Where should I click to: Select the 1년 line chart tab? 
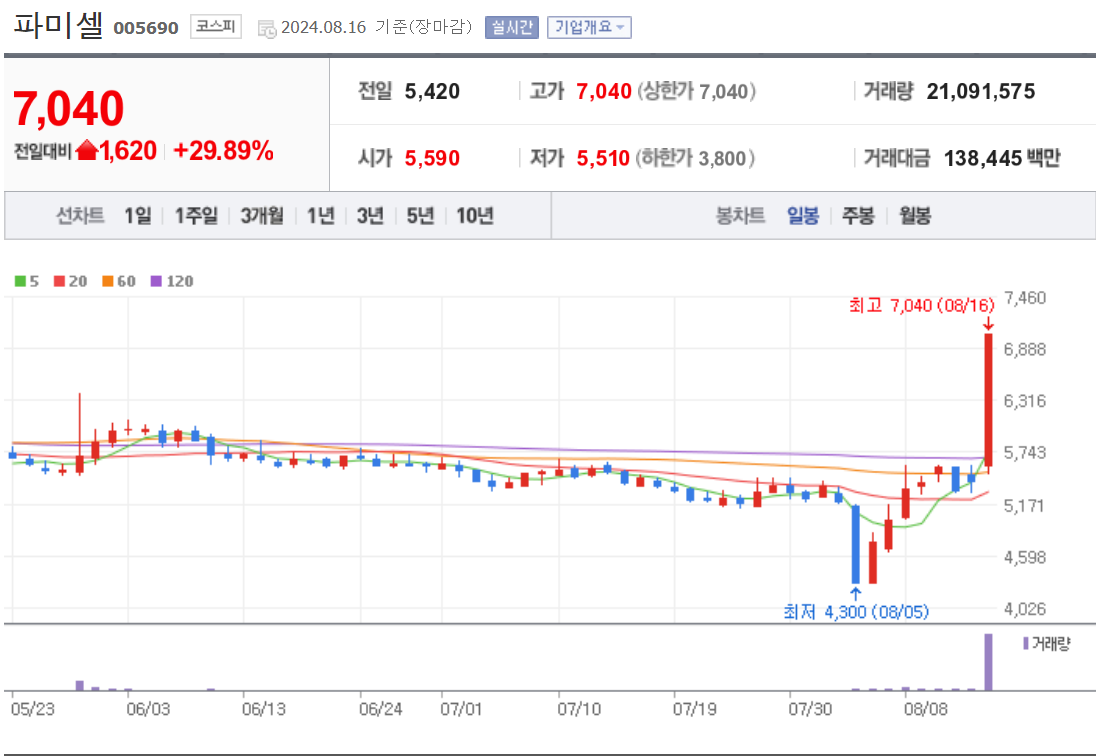[x=321, y=216]
